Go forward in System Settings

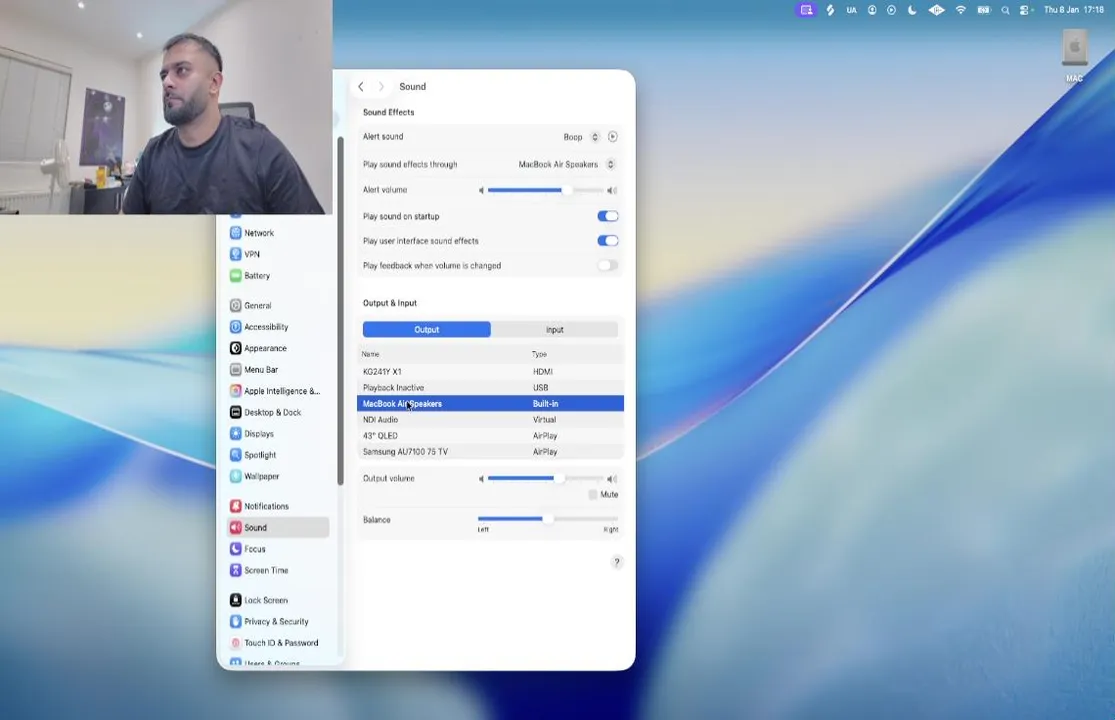coord(381,87)
